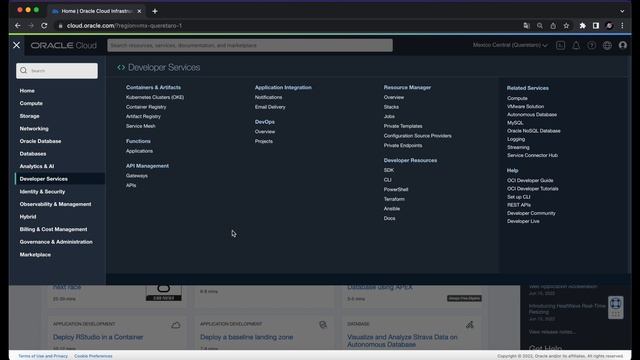The image size is (640, 360).
Task: Select Billing & Cost Management menu item
Action: [53, 229]
